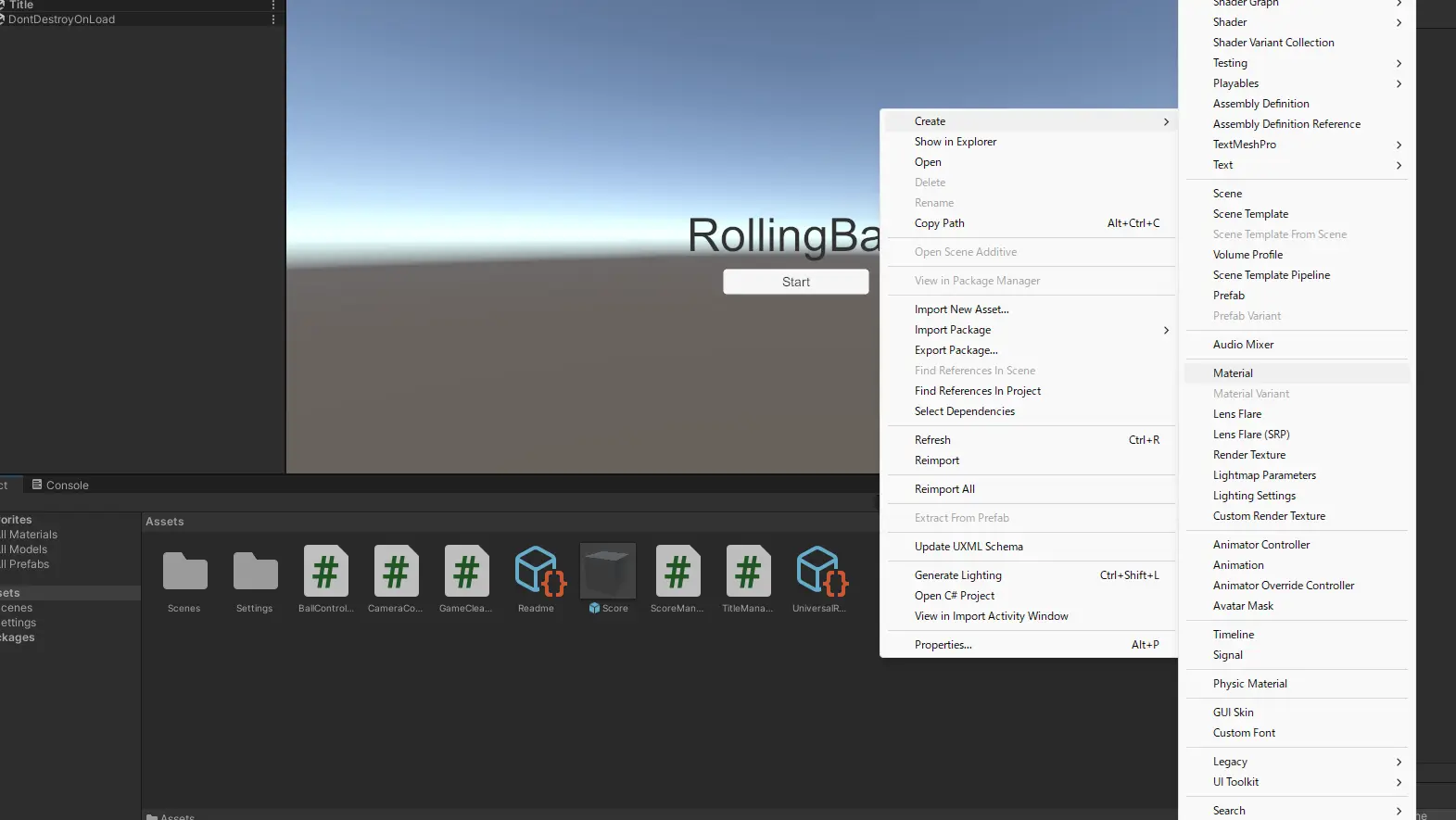Choose Material from the Create submenu
The image size is (1456, 820).
1233,373
